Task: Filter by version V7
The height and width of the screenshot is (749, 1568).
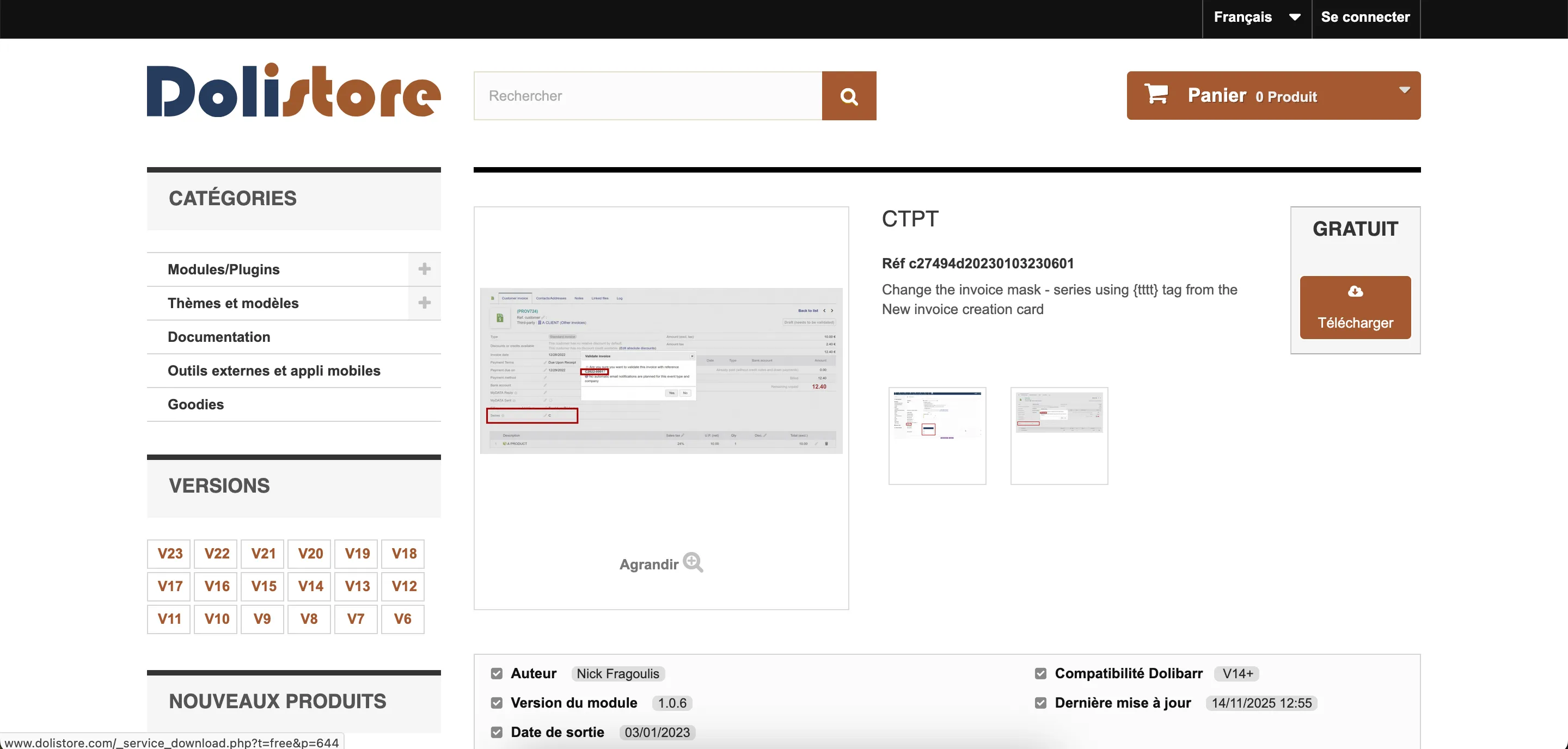Action: click(x=357, y=619)
